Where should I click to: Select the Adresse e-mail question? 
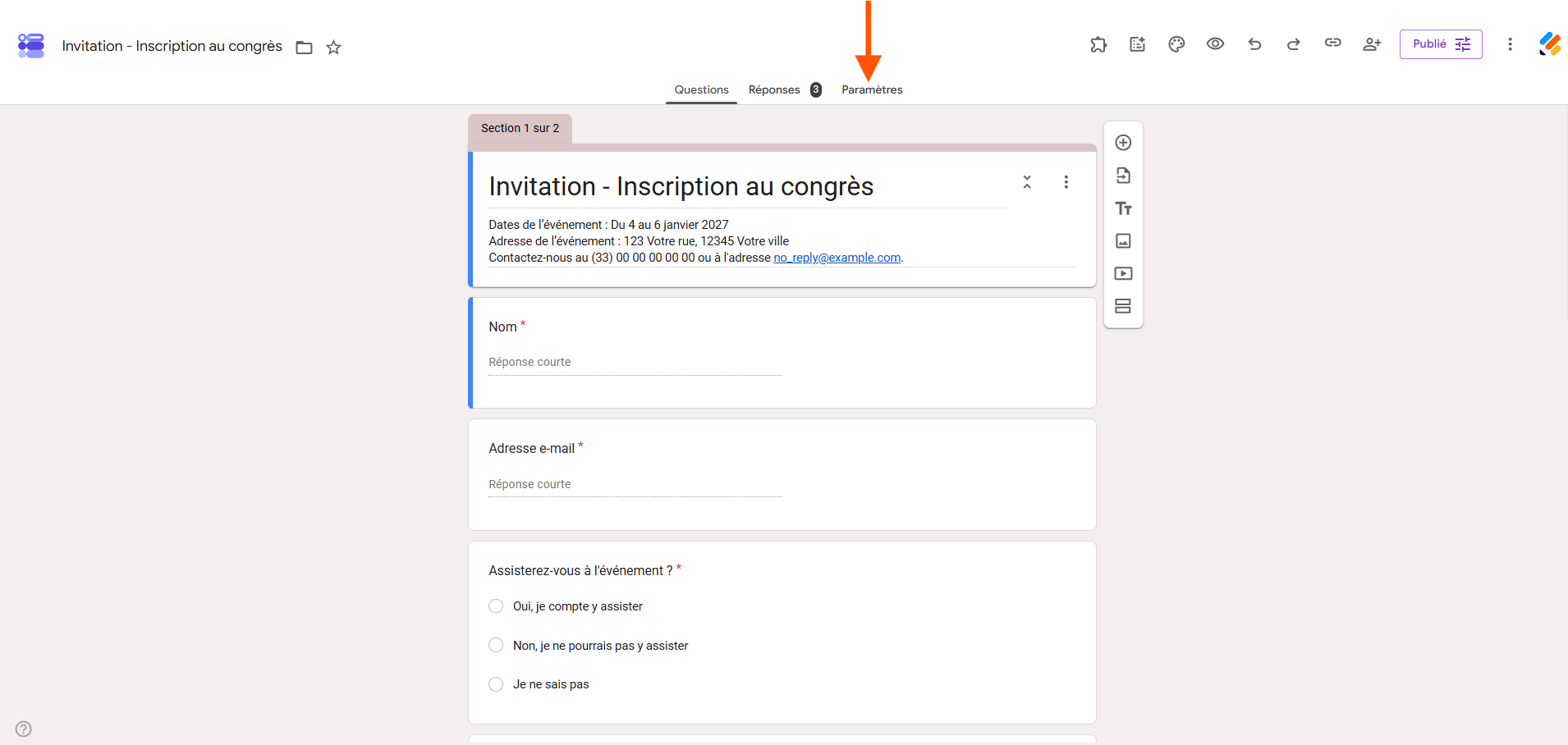click(x=782, y=474)
